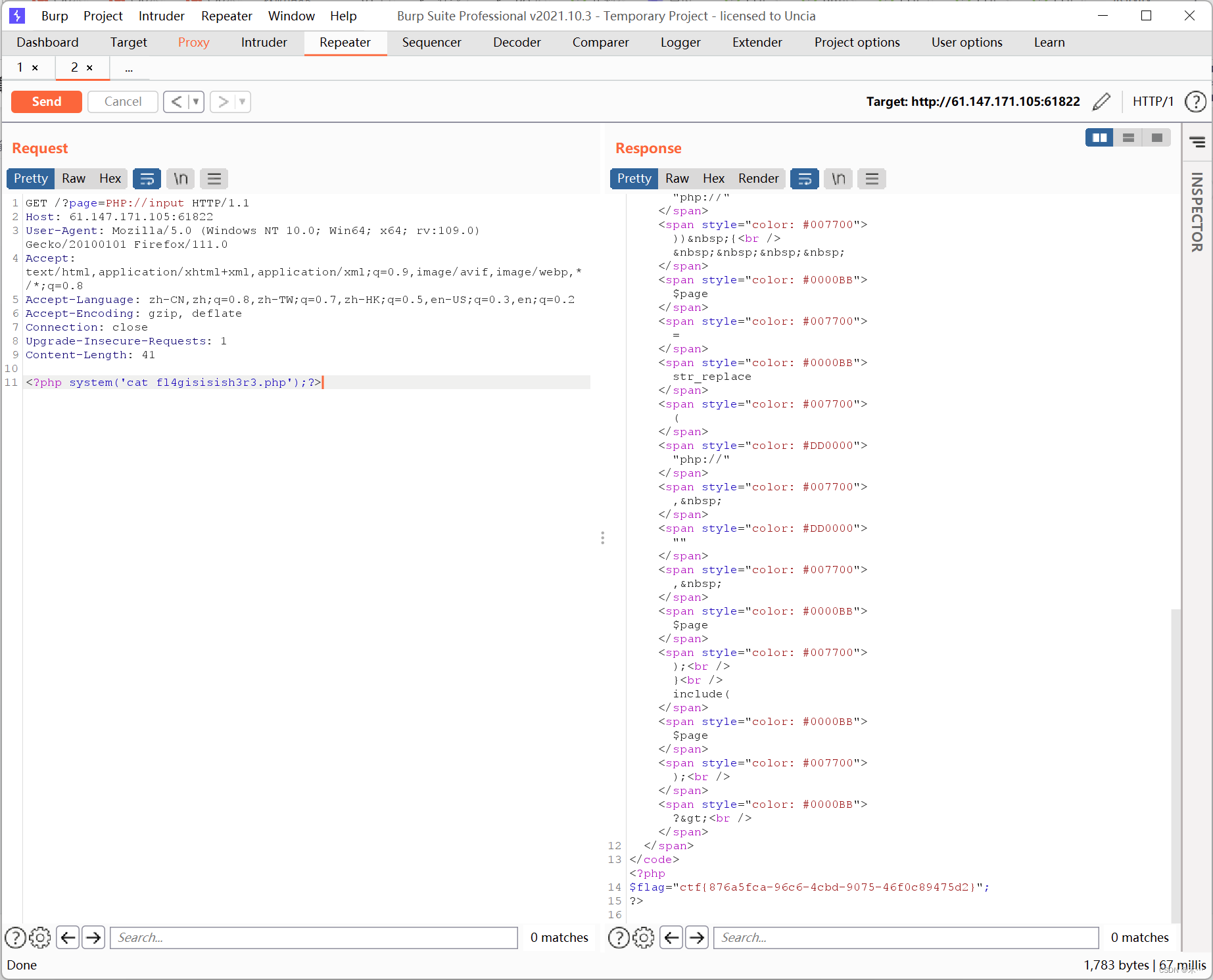The image size is (1213, 980).
Task: Edit target with the pencil icon
Action: [x=1101, y=102]
